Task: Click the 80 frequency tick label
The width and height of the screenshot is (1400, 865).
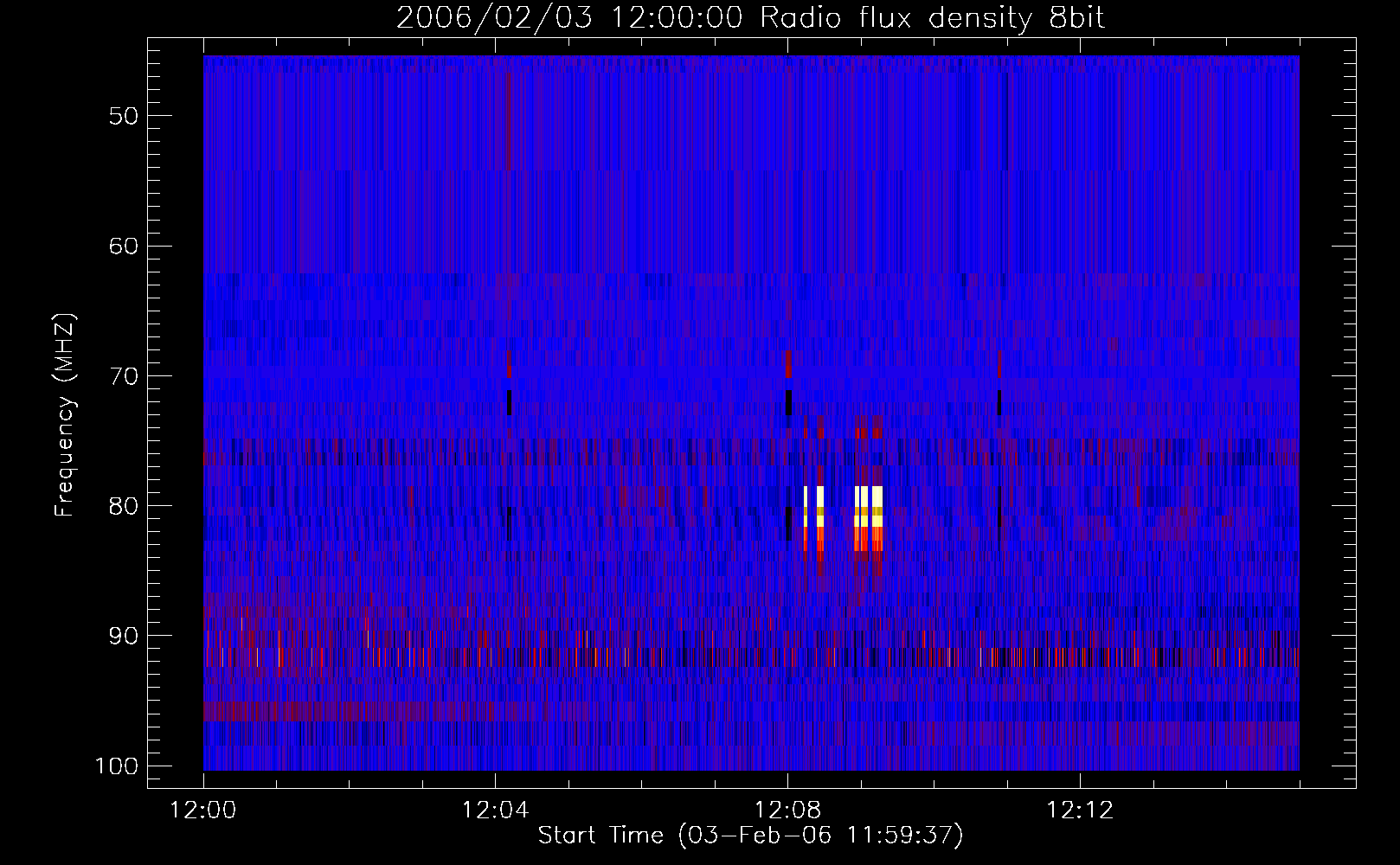Action: tap(124, 506)
